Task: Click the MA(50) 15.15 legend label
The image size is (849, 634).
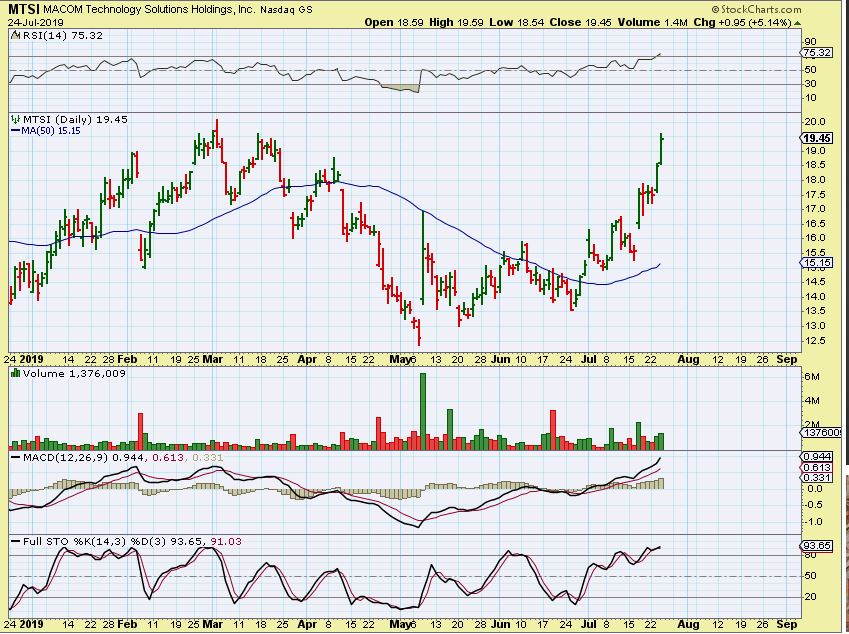Action: click(51, 130)
